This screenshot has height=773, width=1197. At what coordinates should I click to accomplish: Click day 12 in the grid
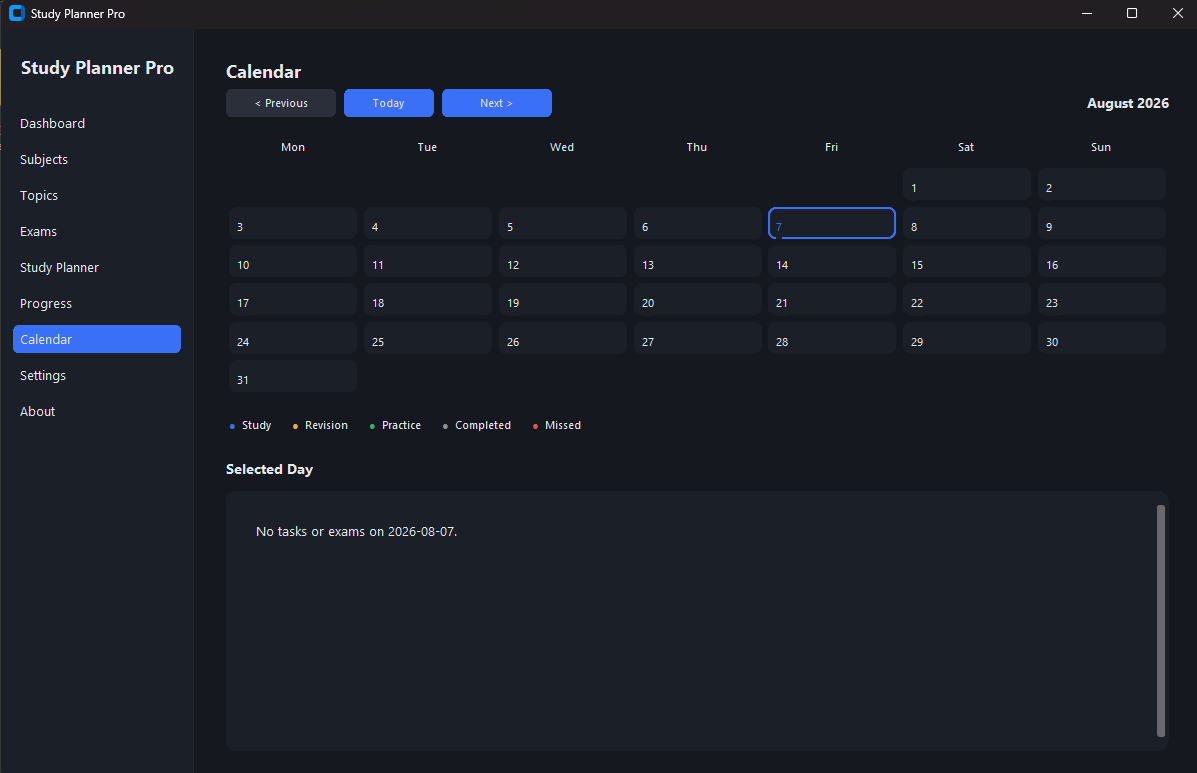[563, 262]
